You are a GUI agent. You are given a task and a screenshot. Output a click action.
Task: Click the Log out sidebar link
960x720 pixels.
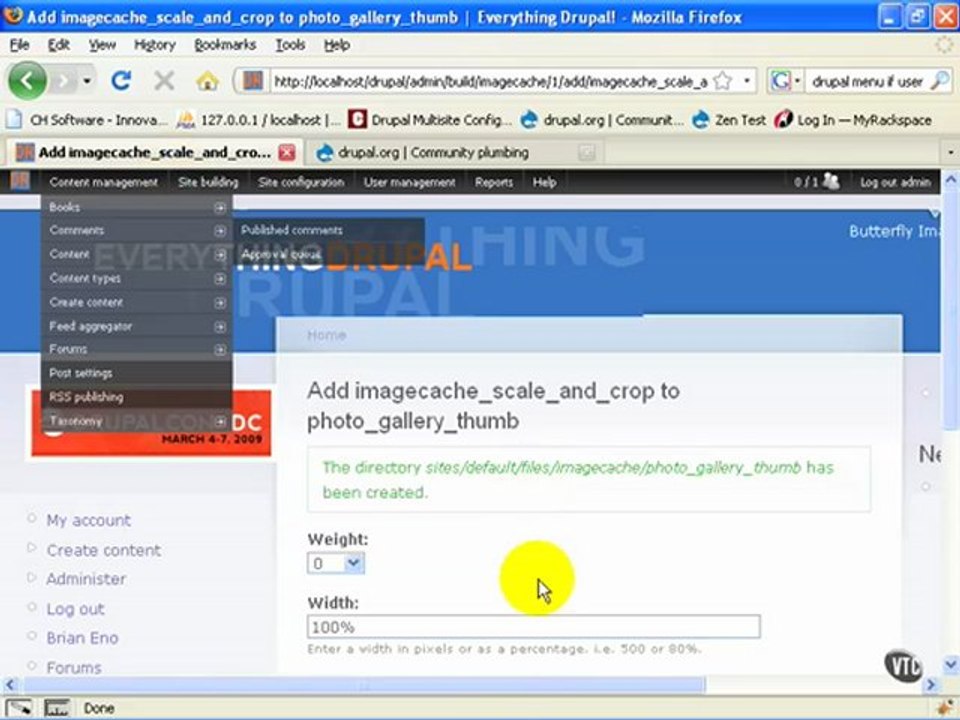click(75, 609)
